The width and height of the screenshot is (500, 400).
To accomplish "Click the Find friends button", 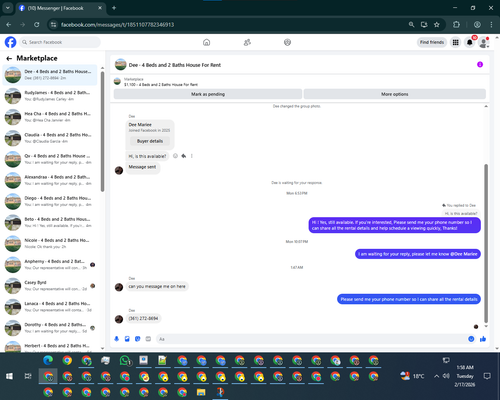I will (432, 42).
